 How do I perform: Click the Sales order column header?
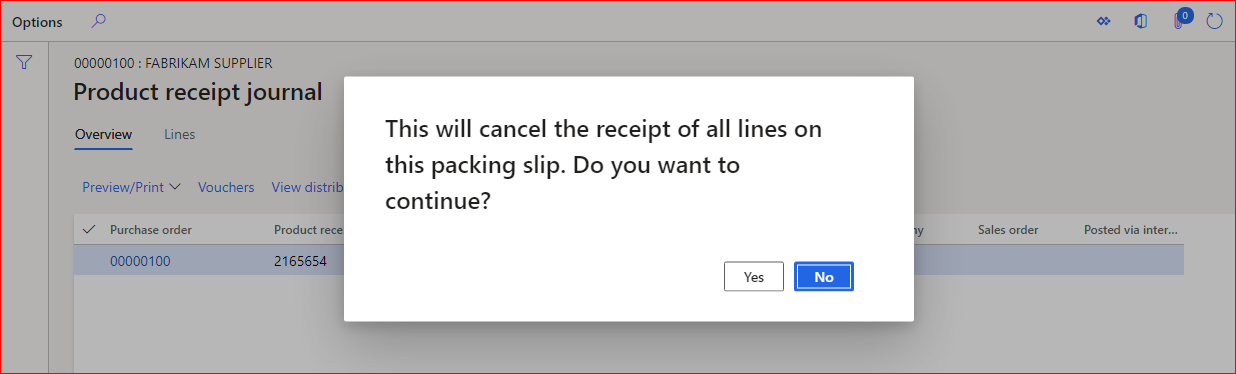click(x=1008, y=230)
